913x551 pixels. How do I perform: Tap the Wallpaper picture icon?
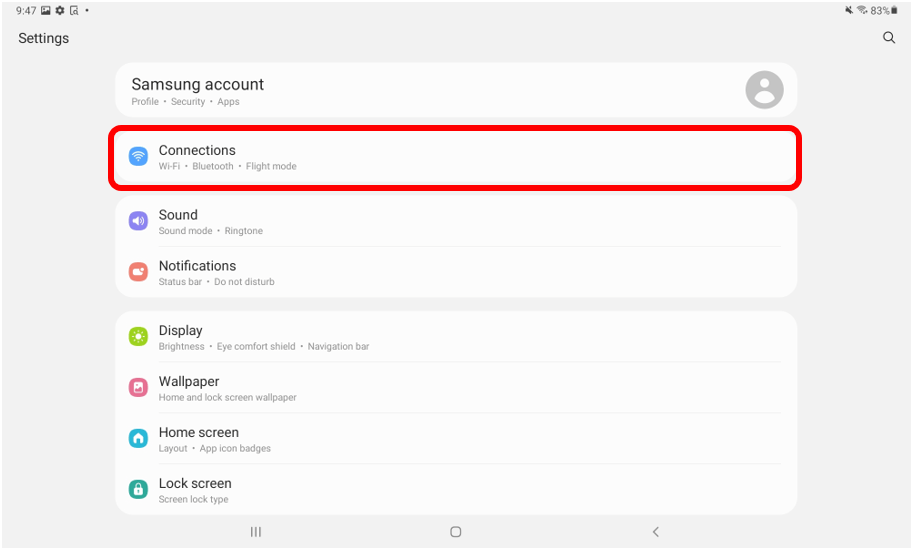click(x=138, y=387)
